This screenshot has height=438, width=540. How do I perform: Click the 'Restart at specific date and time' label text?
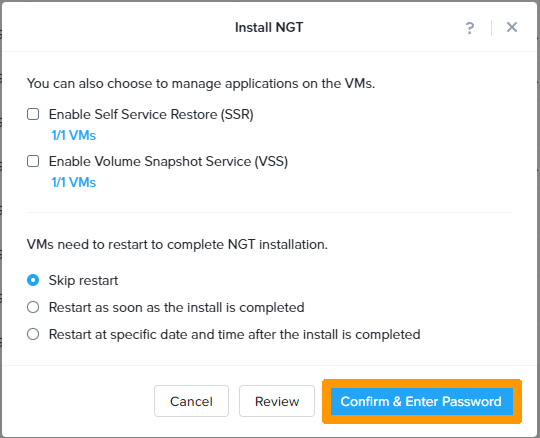click(235, 334)
